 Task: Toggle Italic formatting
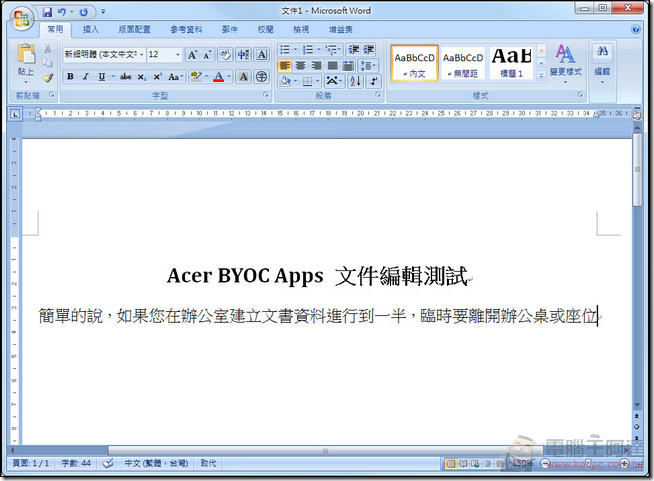point(86,76)
